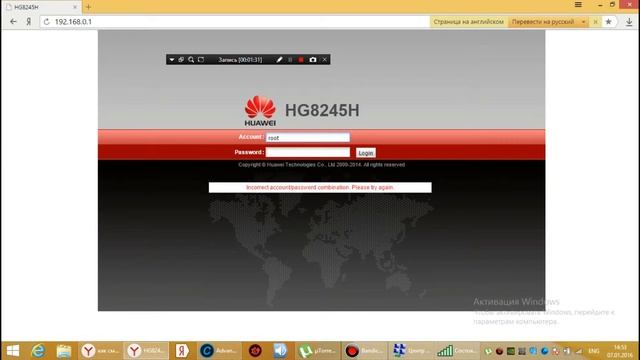The width and height of the screenshot is (640, 360).
Task: Click the 'Перевести на русский' translate button
Action: 543,22
